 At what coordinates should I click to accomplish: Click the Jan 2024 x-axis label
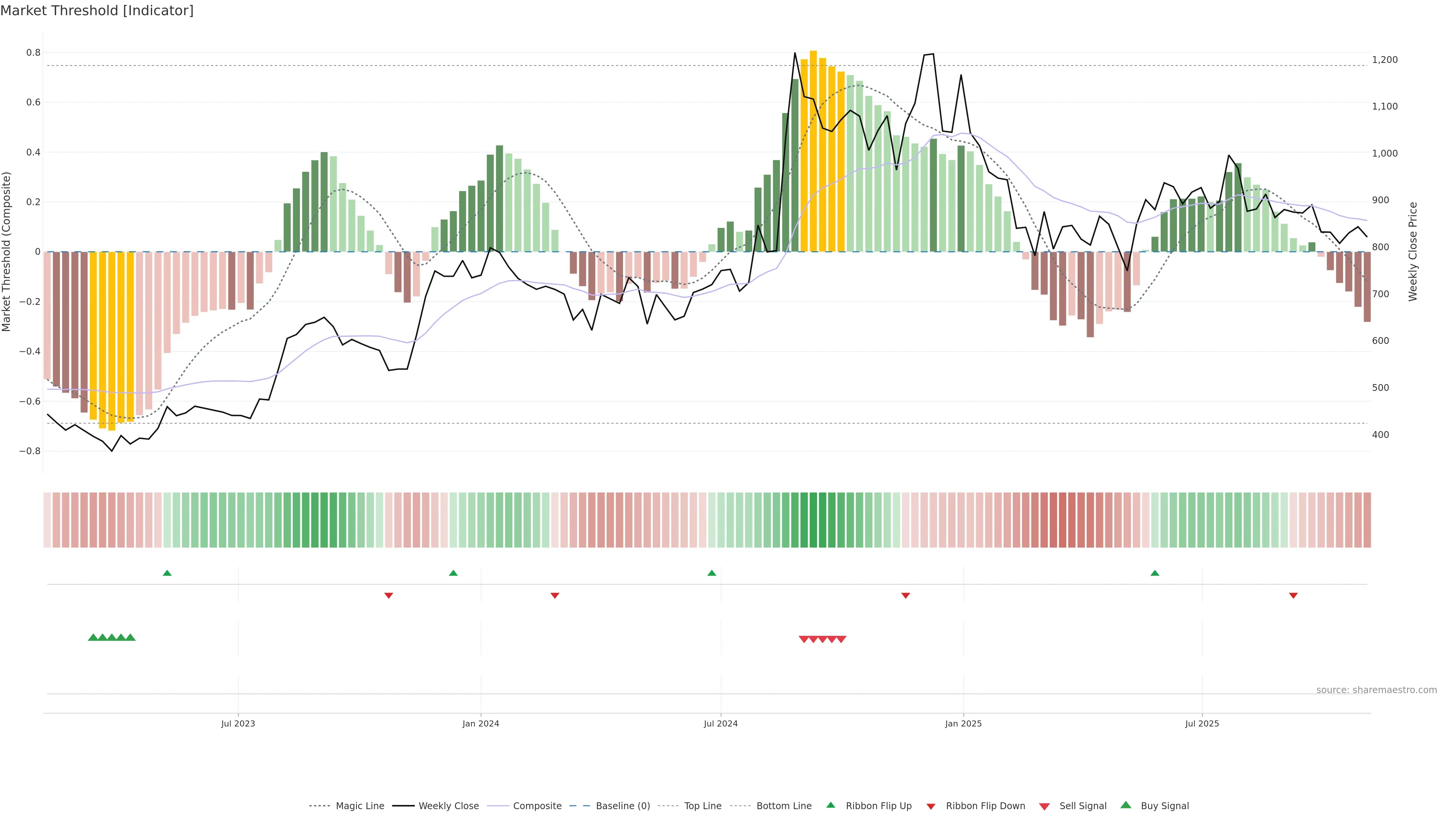click(480, 723)
